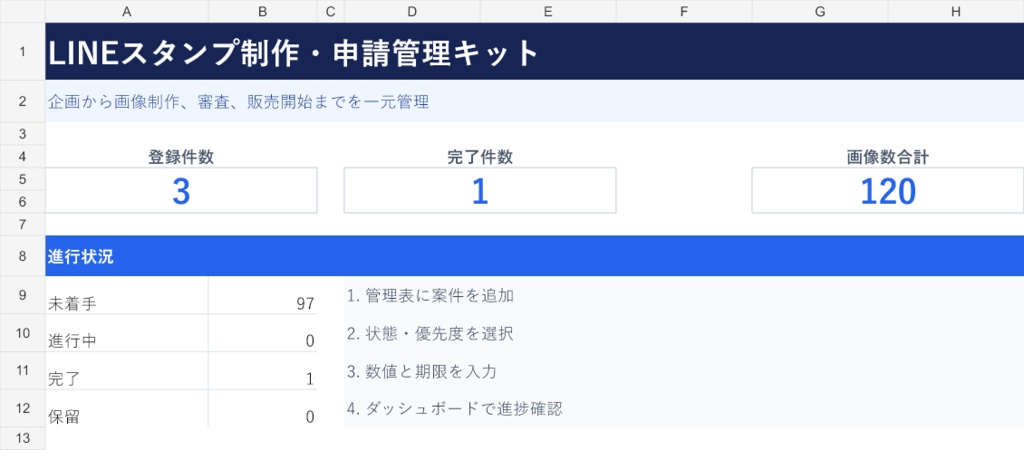Click the title LINEスタンプ制作・申請管理キット
This screenshot has height=450, width=1024.
coord(293,53)
